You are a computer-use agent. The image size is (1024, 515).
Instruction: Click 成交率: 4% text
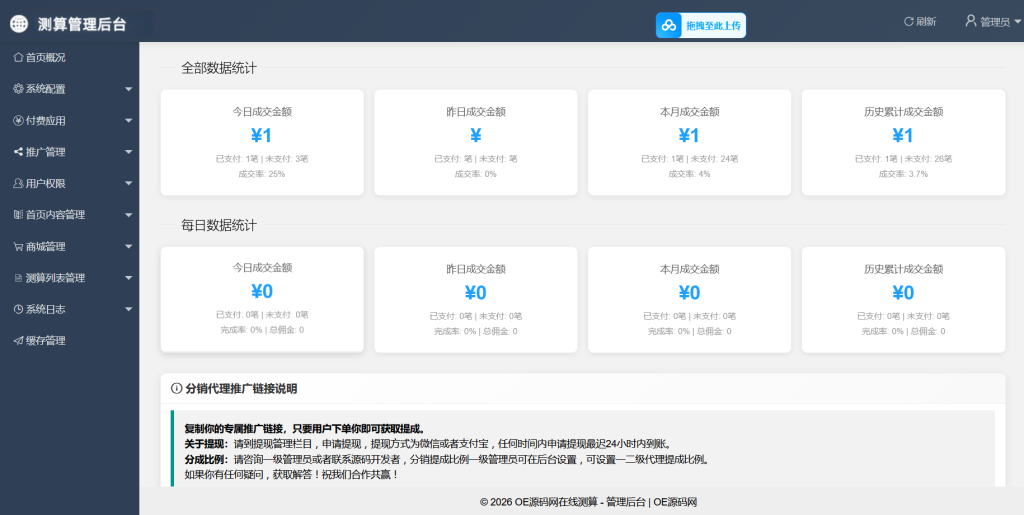point(690,174)
